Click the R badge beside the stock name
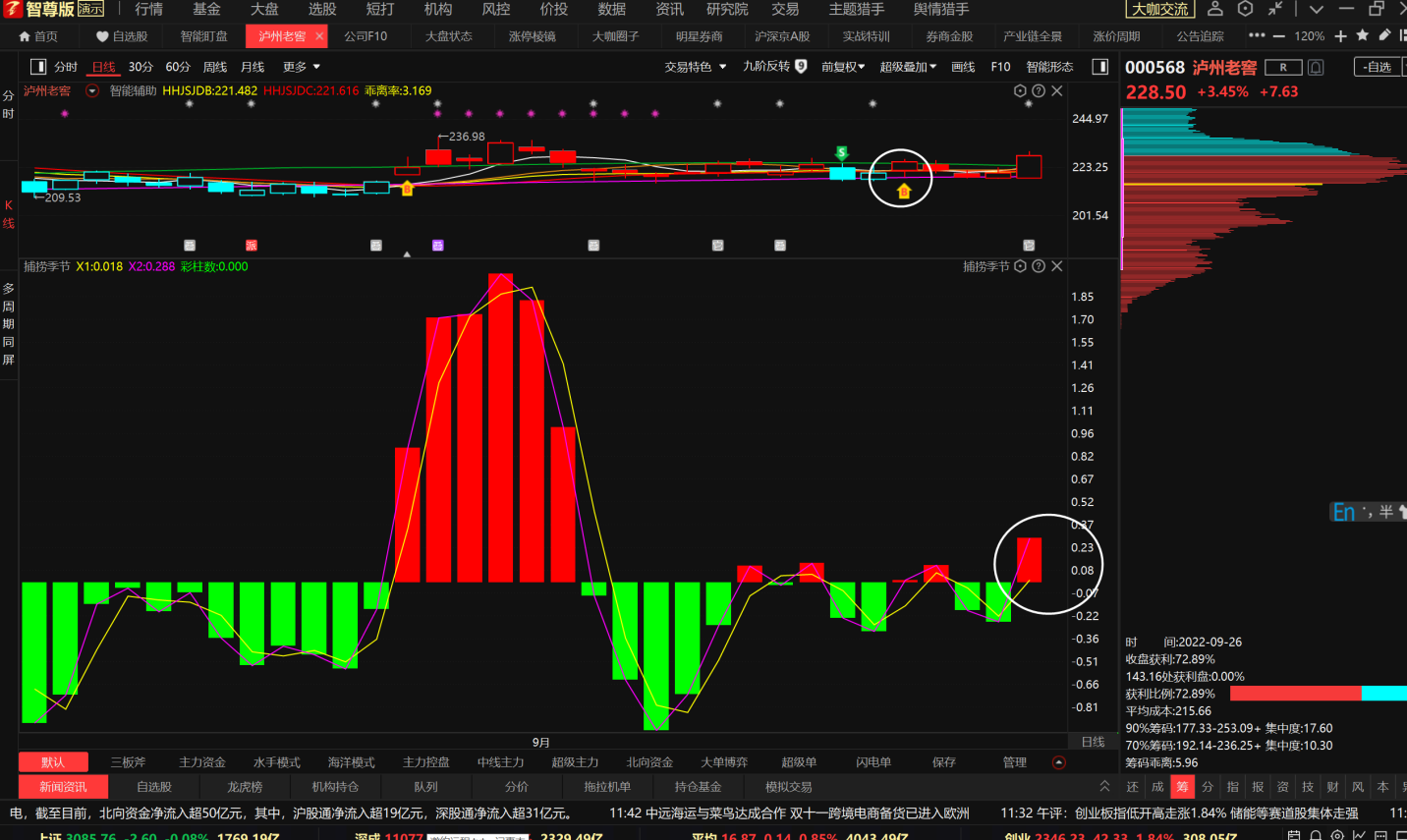 click(x=1283, y=67)
